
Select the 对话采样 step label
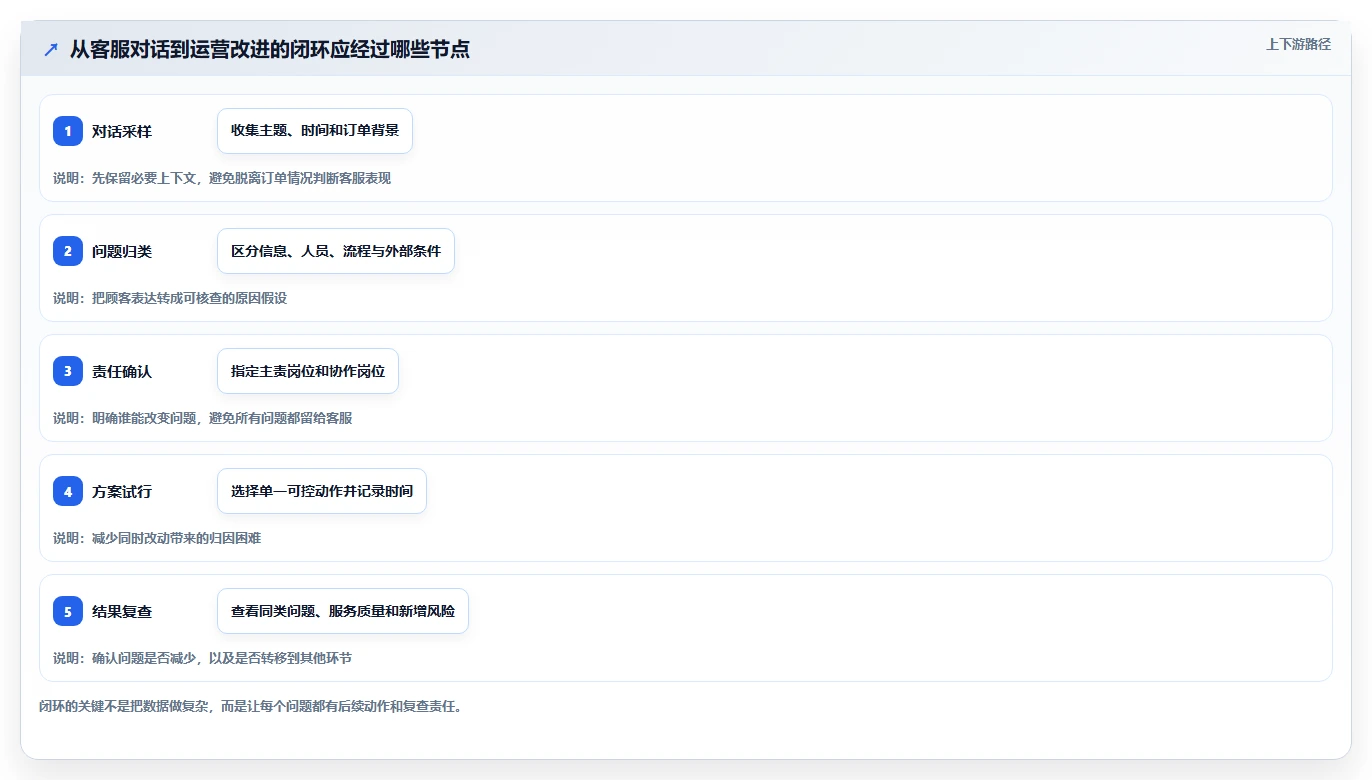(x=122, y=131)
